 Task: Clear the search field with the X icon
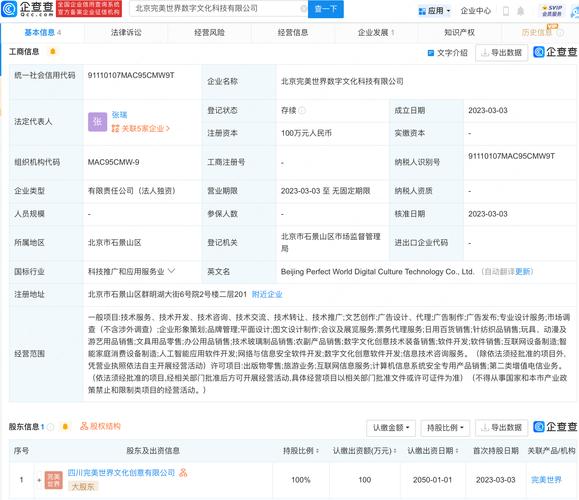[x=304, y=8]
